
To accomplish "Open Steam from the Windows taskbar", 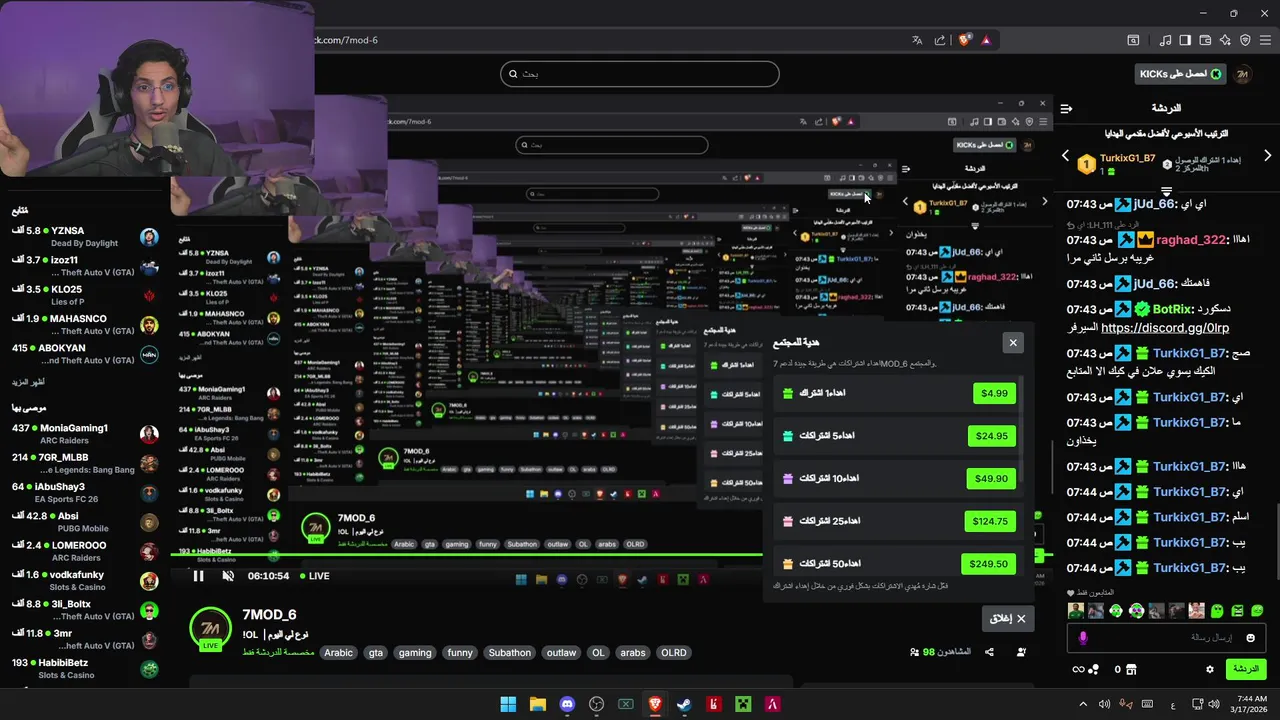I will point(684,704).
